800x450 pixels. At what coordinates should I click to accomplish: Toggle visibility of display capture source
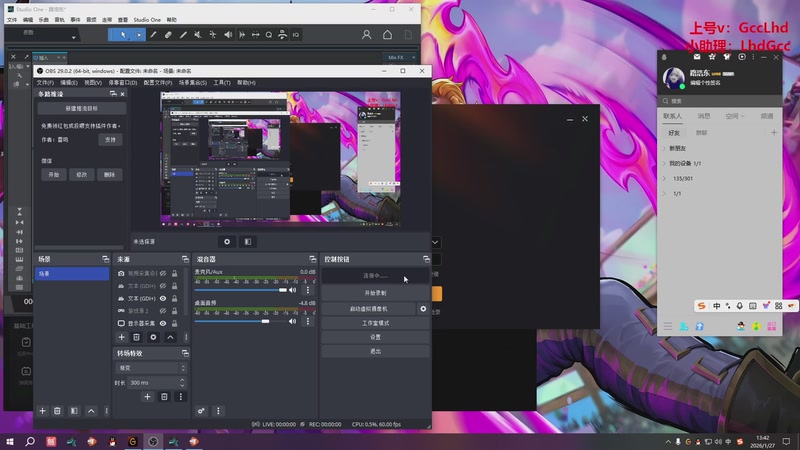click(x=163, y=323)
